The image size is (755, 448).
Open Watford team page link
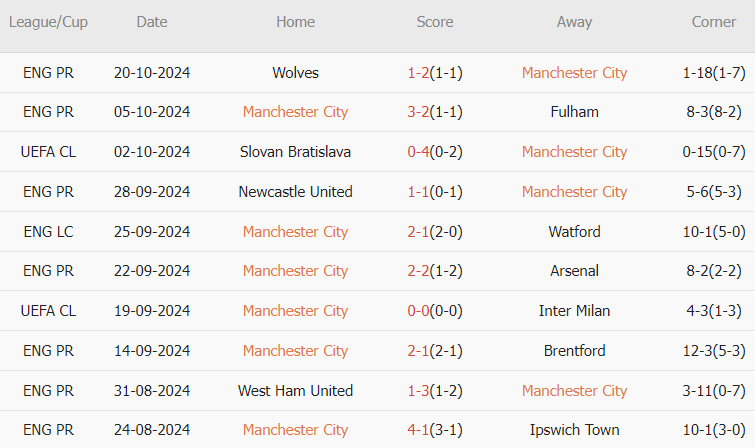pyautogui.click(x=574, y=232)
